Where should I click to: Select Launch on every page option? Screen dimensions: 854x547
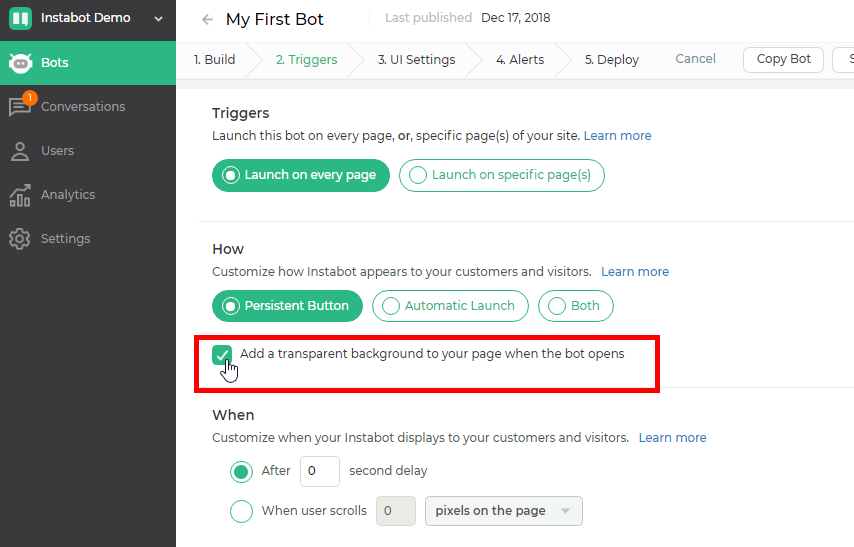[x=301, y=175]
